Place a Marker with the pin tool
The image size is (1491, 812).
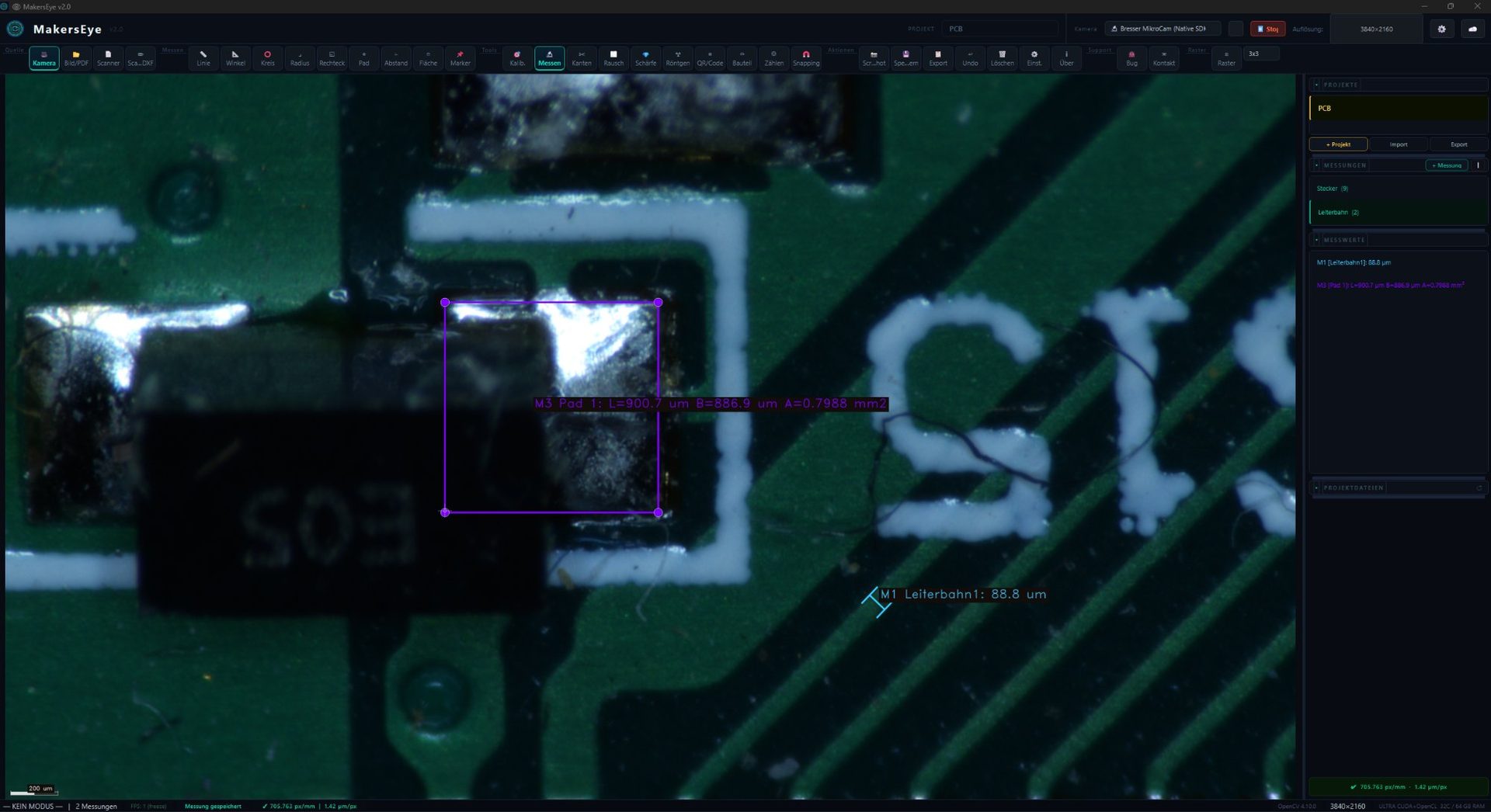[x=460, y=58]
